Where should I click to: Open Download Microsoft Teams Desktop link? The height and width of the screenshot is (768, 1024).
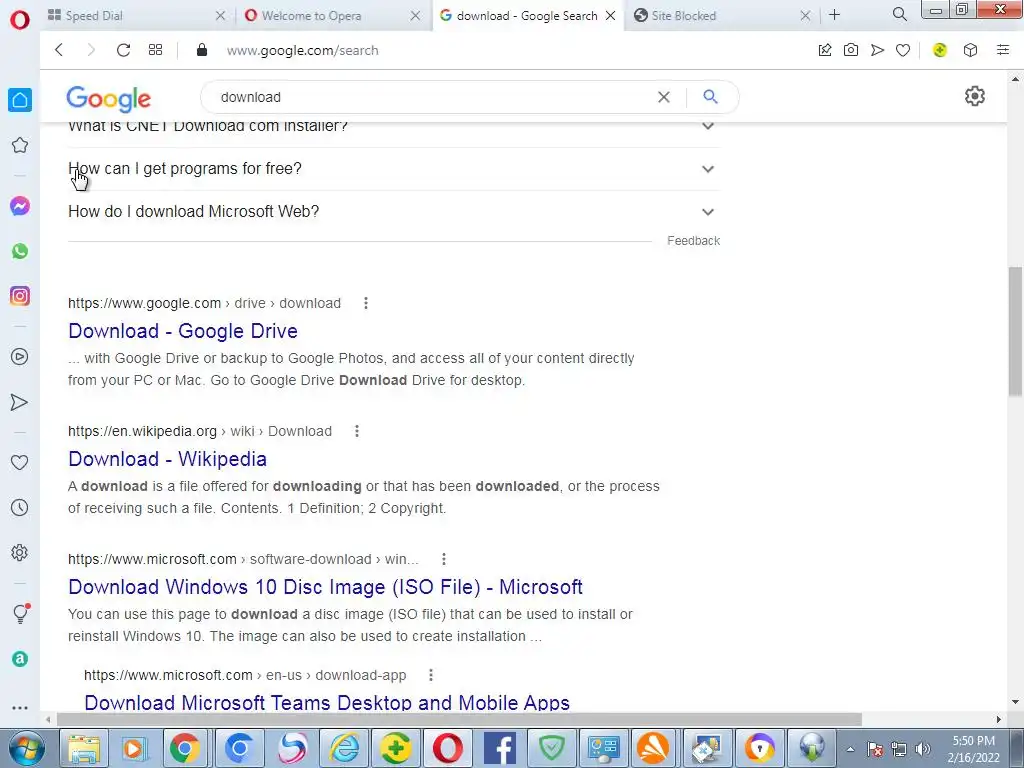coord(327,702)
